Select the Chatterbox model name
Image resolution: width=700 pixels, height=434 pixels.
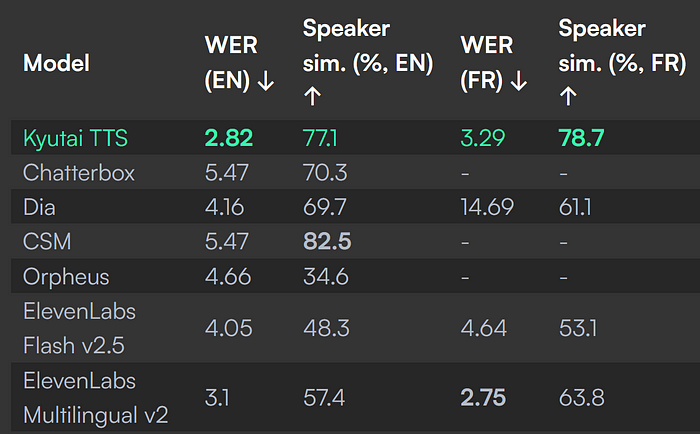pos(79,172)
